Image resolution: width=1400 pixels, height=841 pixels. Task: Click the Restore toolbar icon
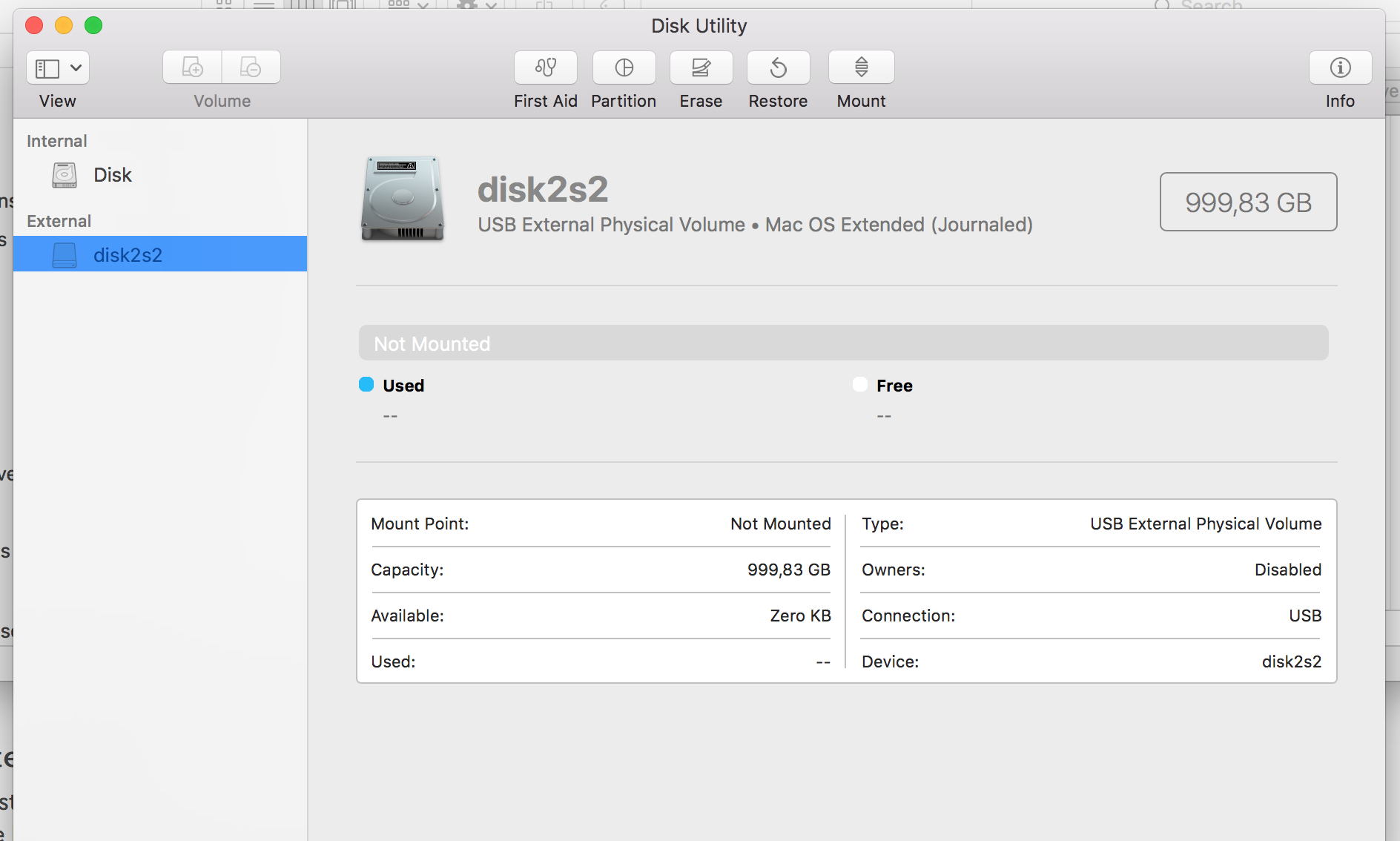(x=779, y=68)
